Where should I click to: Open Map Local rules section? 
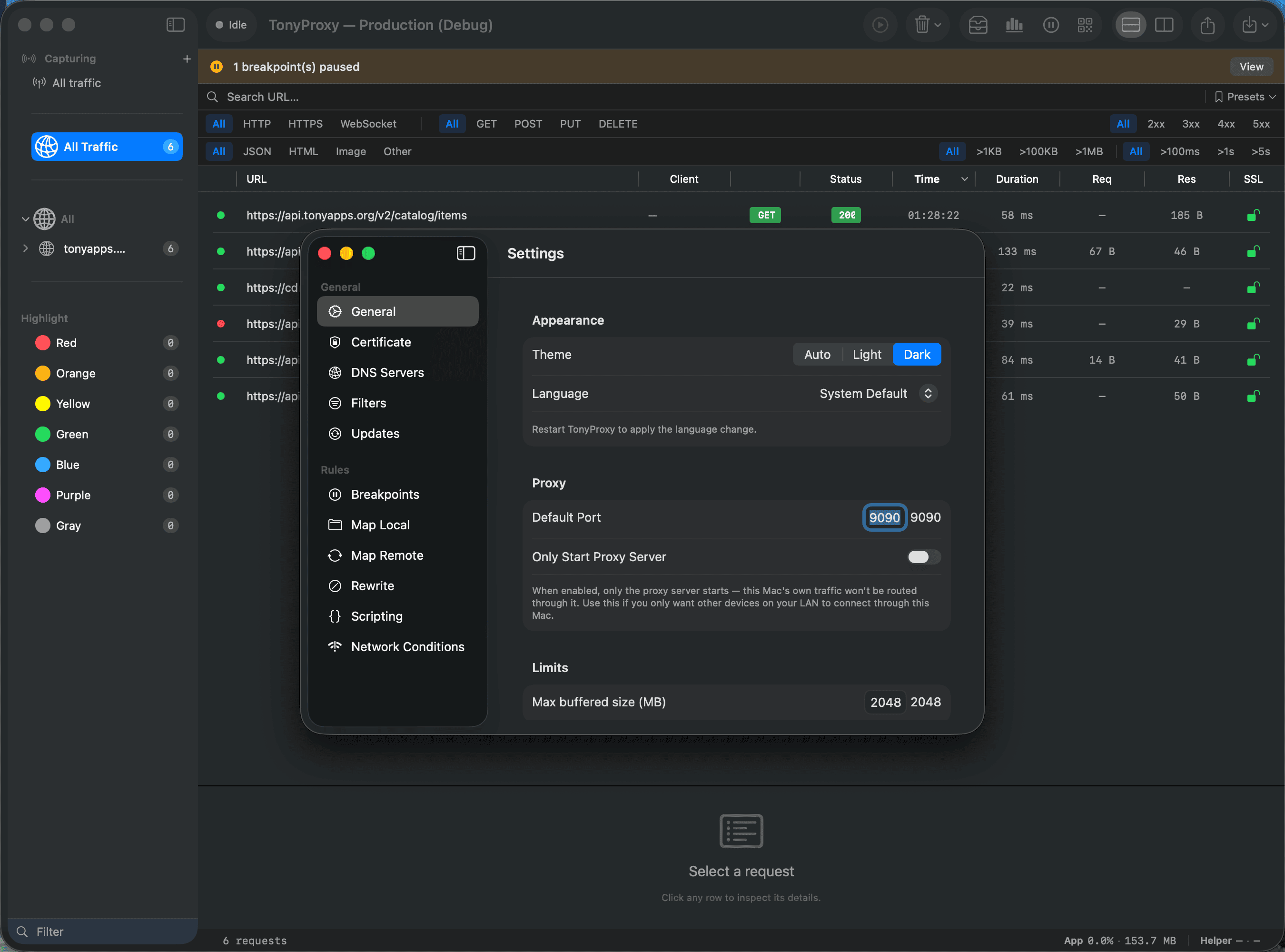click(x=397, y=525)
